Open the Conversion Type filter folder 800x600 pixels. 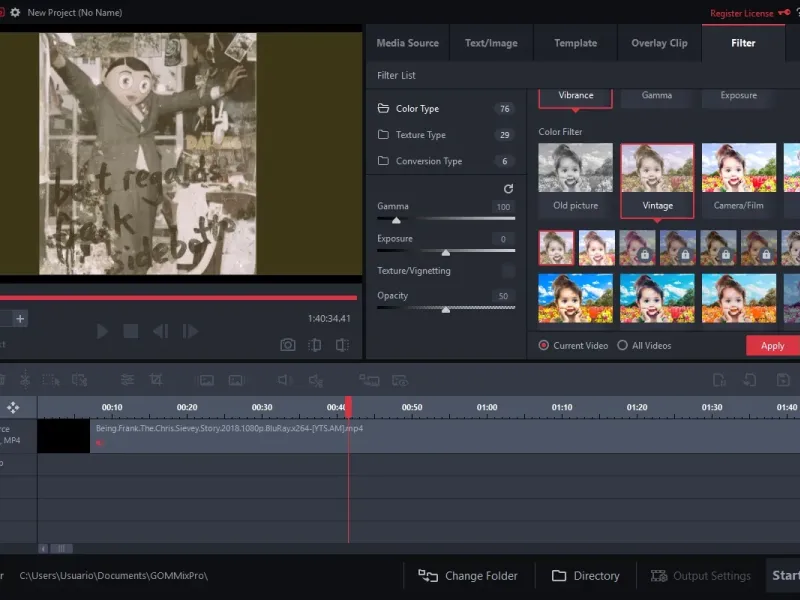(x=428, y=161)
